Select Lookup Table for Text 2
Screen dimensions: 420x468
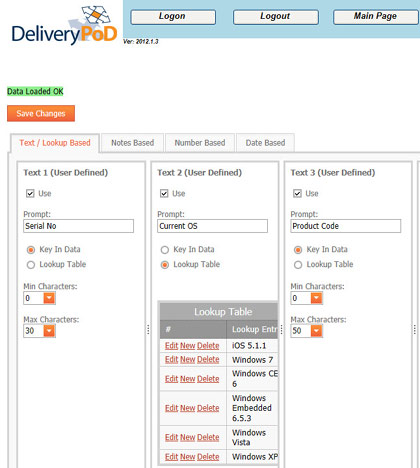coord(165,265)
